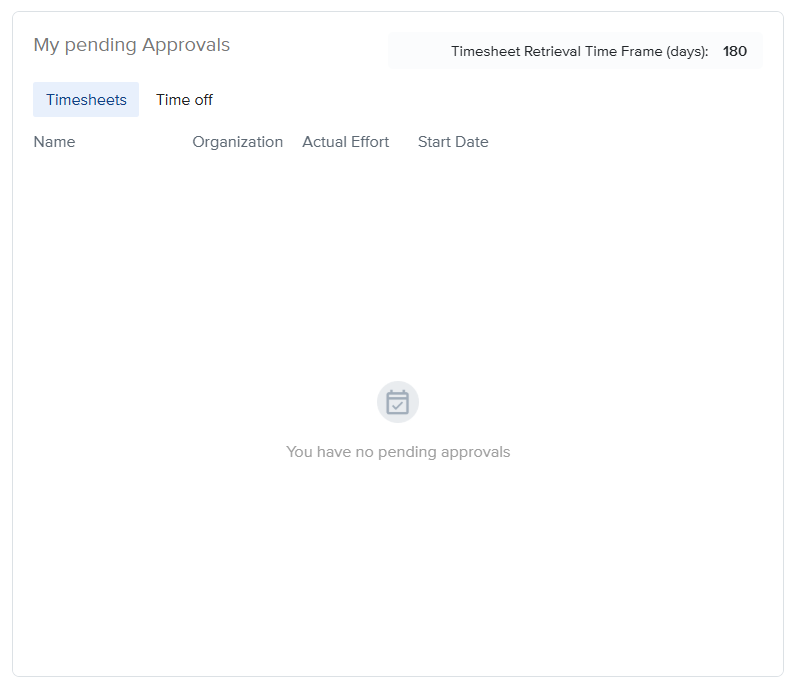The height and width of the screenshot is (687, 796).
Task: Sort by the Name column header
Action: tap(54, 142)
